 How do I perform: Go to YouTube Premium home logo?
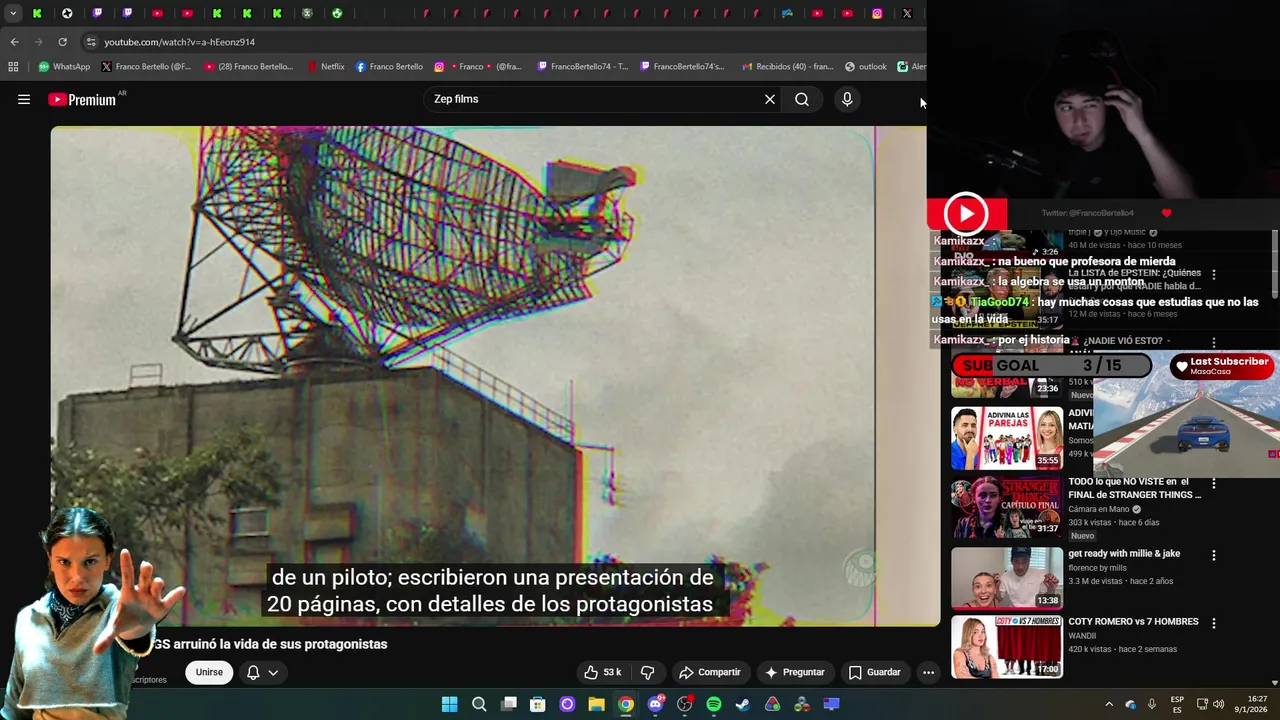(x=84, y=99)
